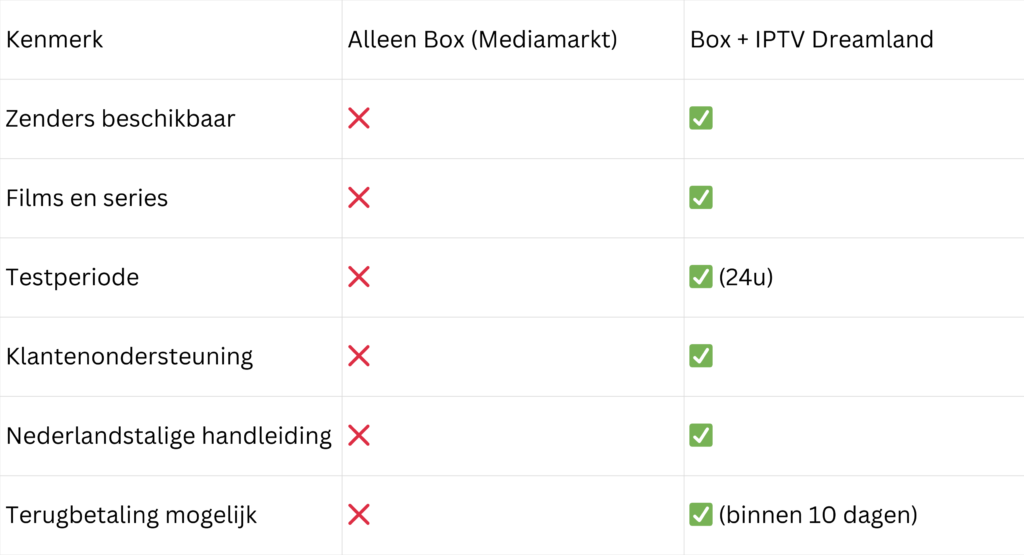Click green checkmark for Zenders beschikbaar
Viewport: 1024px width, 555px height.
(701, 119)
